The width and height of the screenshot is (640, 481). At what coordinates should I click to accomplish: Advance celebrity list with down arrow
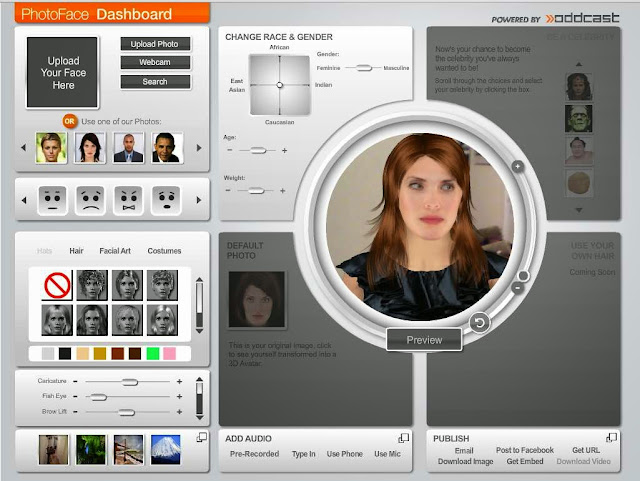pos(579,210)
